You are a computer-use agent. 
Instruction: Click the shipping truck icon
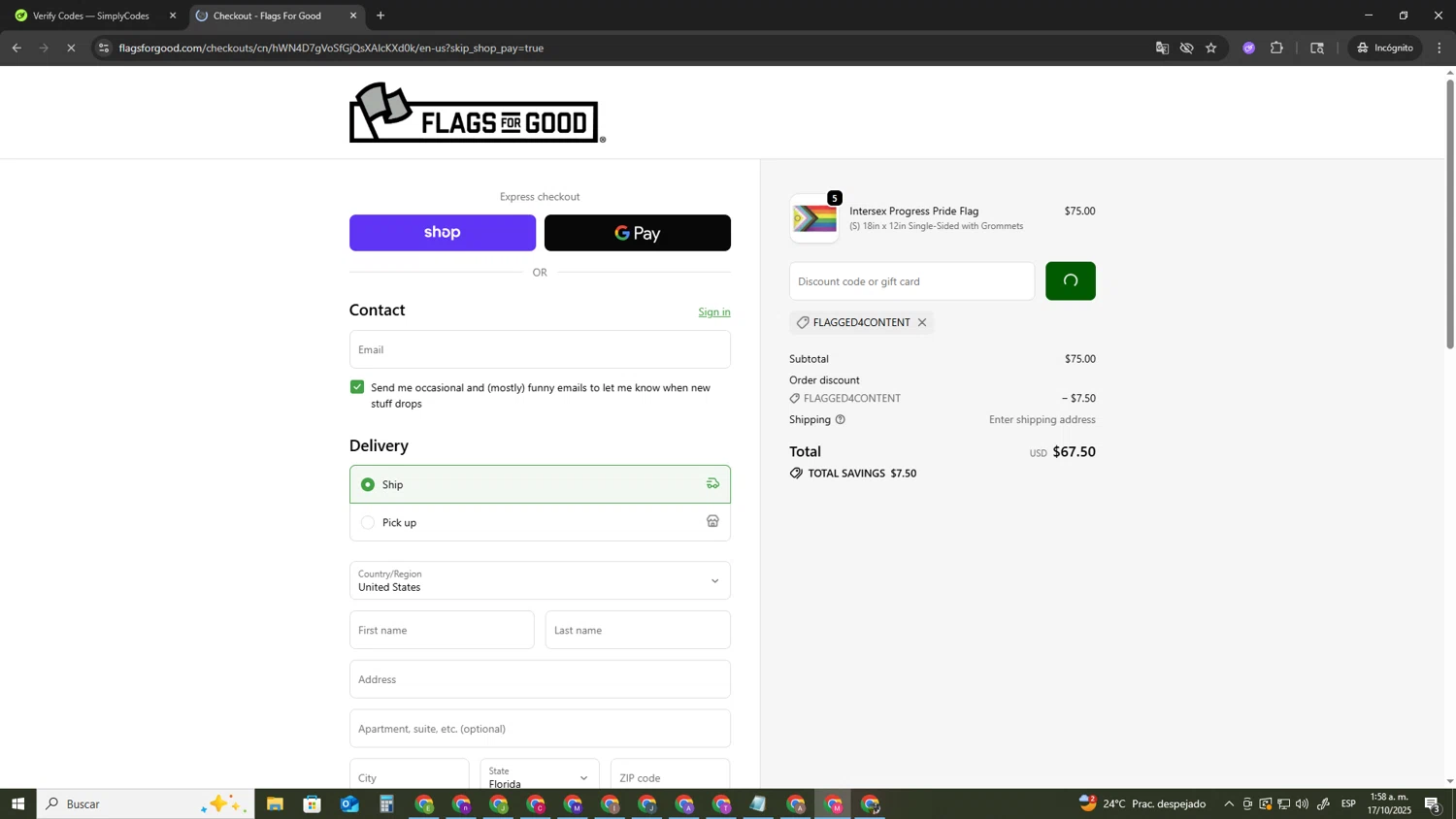[712, 483]
